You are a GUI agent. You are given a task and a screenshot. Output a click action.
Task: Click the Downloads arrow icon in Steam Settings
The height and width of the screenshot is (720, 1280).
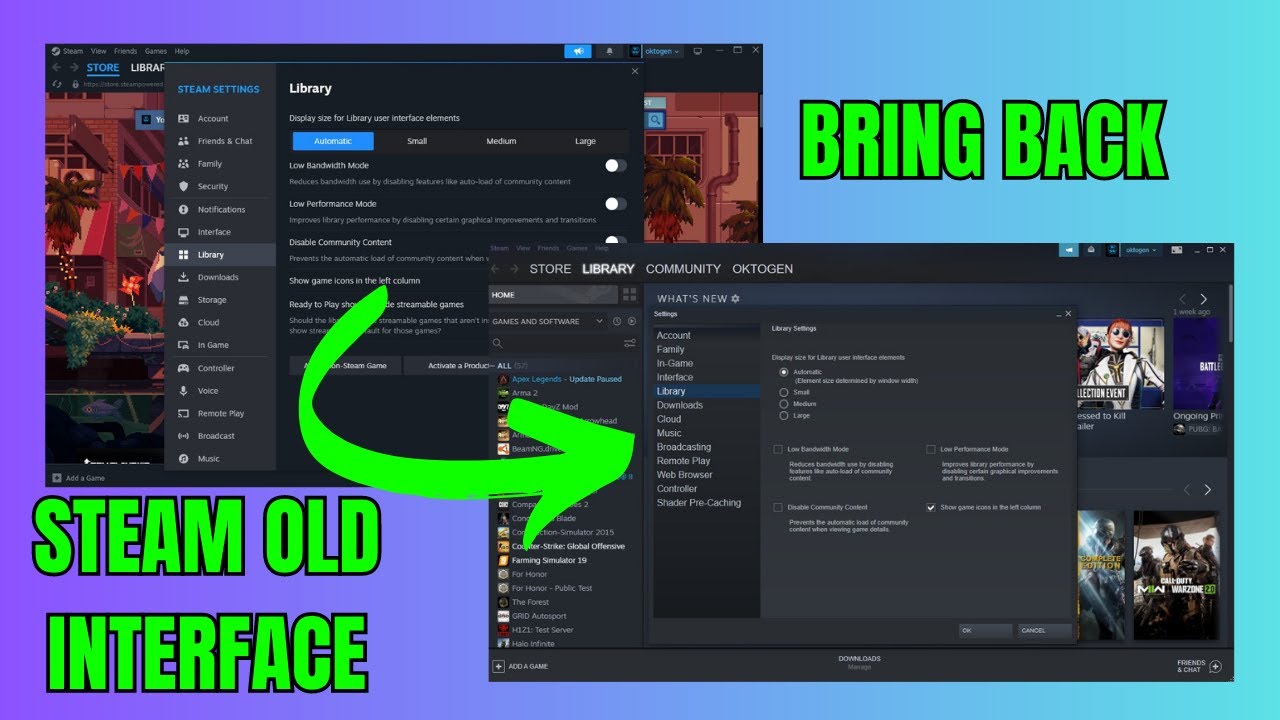click(184, 278)
